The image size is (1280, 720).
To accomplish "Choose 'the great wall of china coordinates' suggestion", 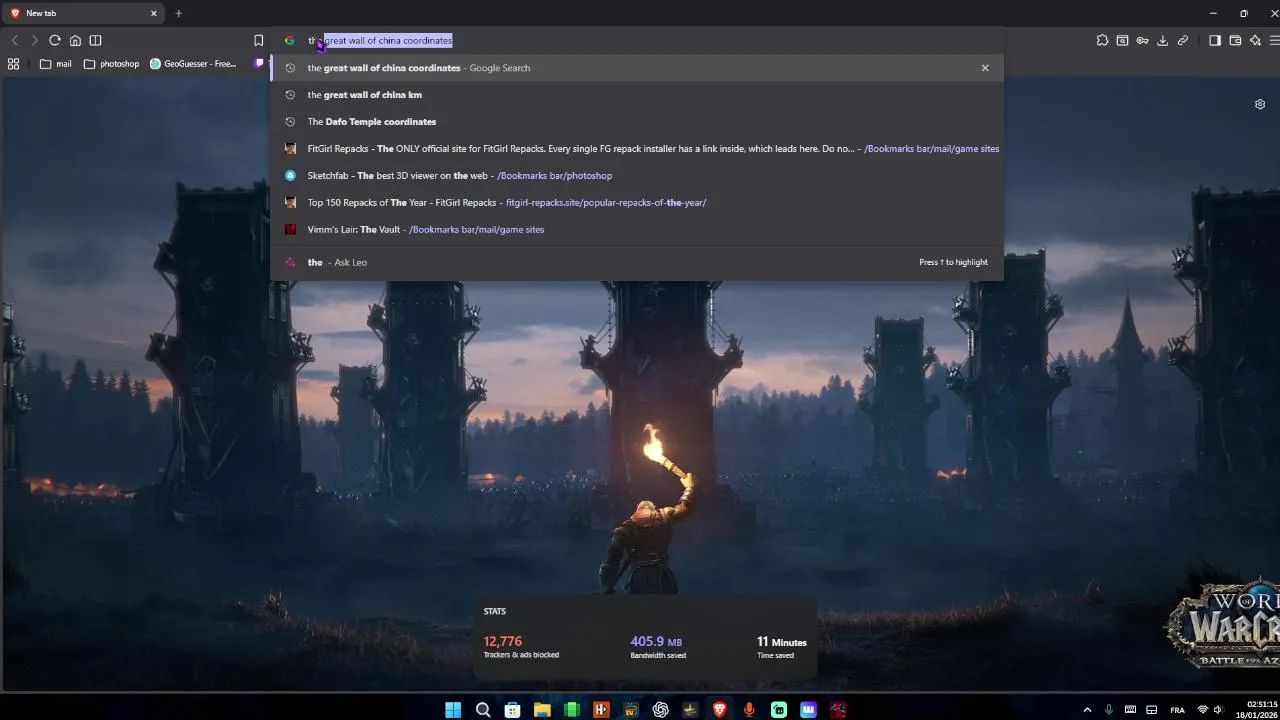I will [637, 68].
